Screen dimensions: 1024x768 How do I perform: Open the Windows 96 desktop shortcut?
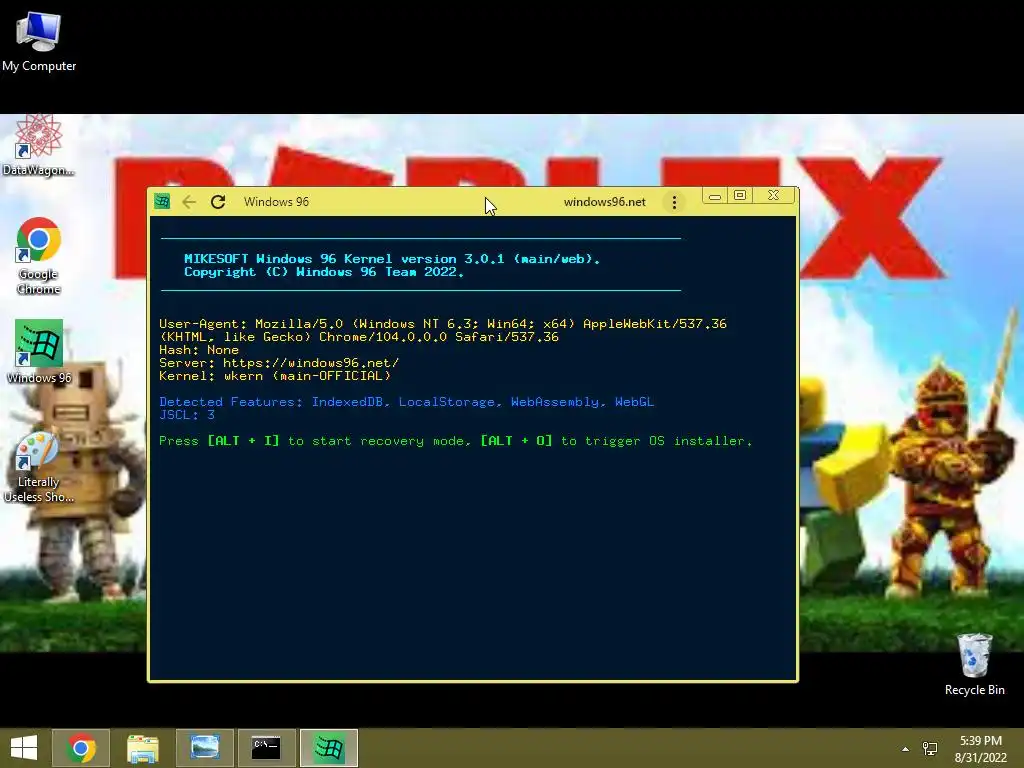(x=39, y=351)
